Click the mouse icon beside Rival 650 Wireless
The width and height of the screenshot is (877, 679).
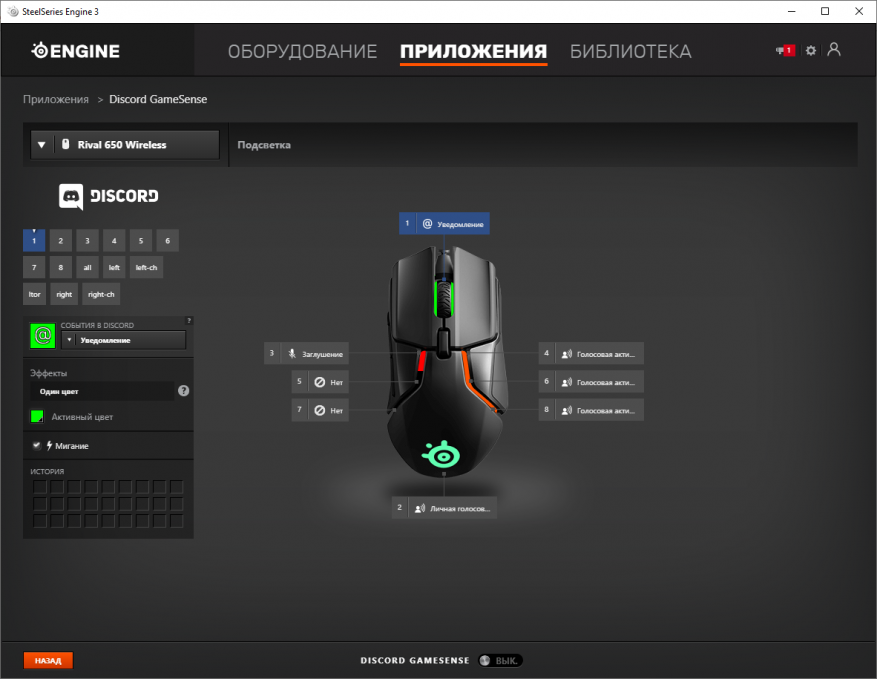pos(65,144)
